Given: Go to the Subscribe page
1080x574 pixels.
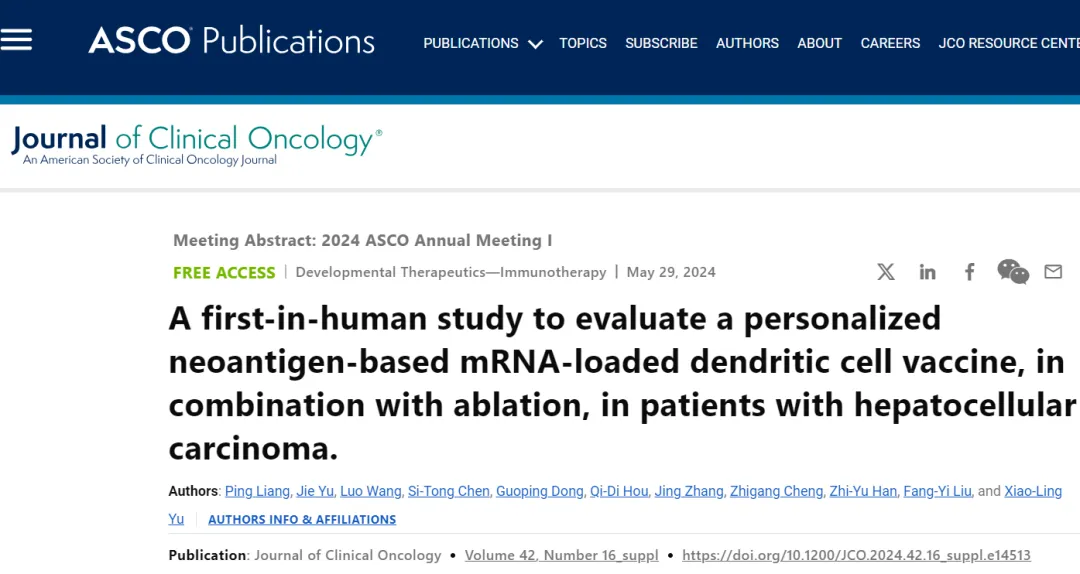Looking at the screenshot, I should (x=661, y=43).
